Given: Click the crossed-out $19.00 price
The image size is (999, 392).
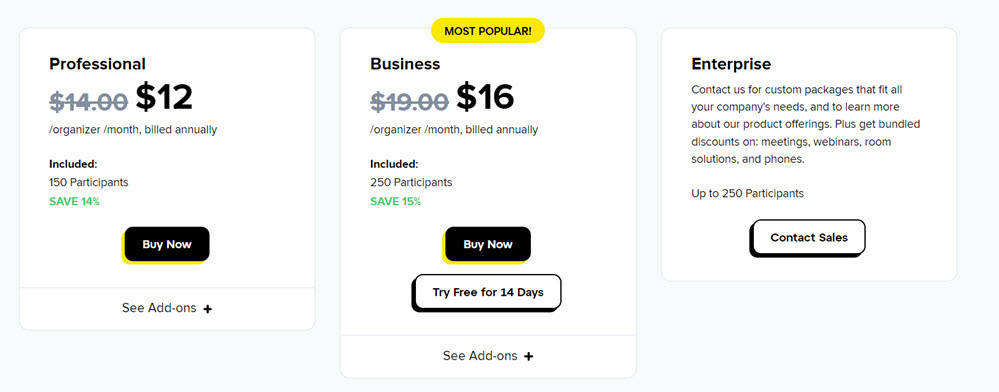Looking at the screenshot, I should click(x=410, y=101).
